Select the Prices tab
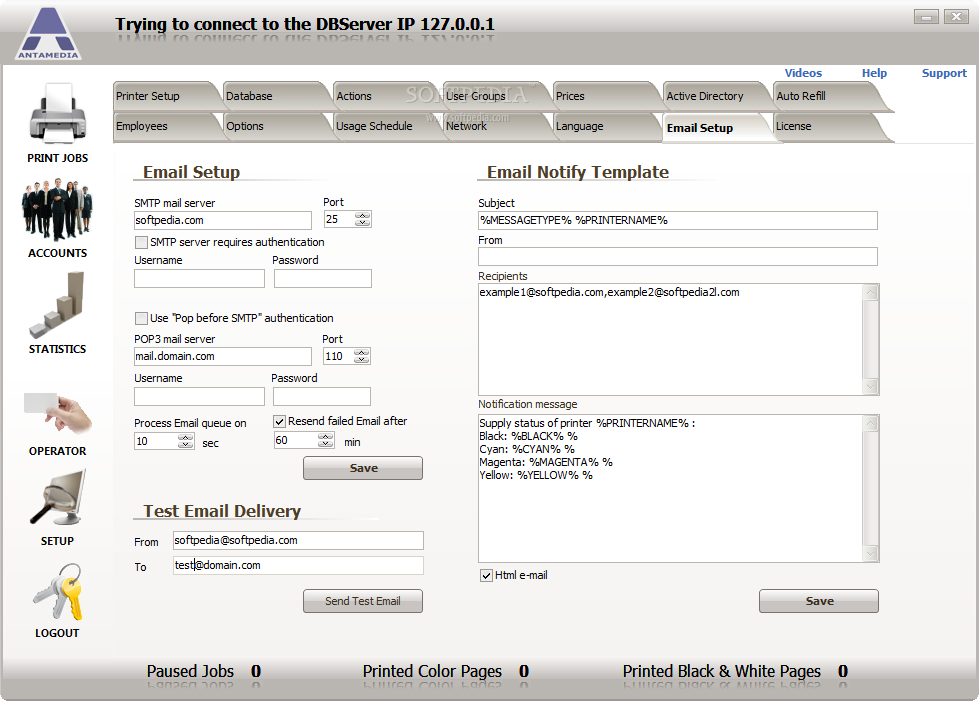The height and width of the screenshot is (701, 979). tap(604, 96)
